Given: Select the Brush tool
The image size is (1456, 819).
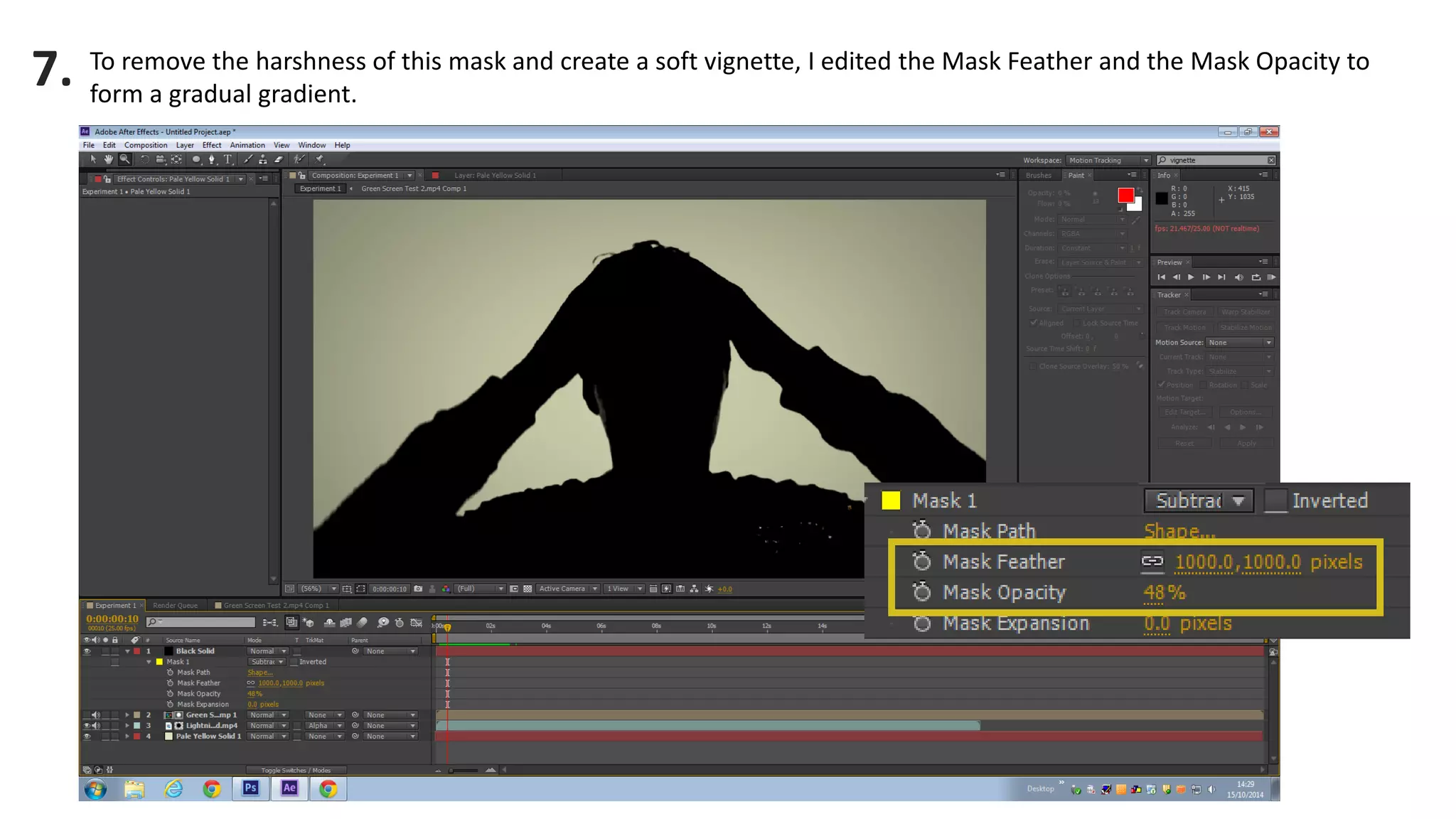Looking at the screenshot, I should tap(247, 160).
